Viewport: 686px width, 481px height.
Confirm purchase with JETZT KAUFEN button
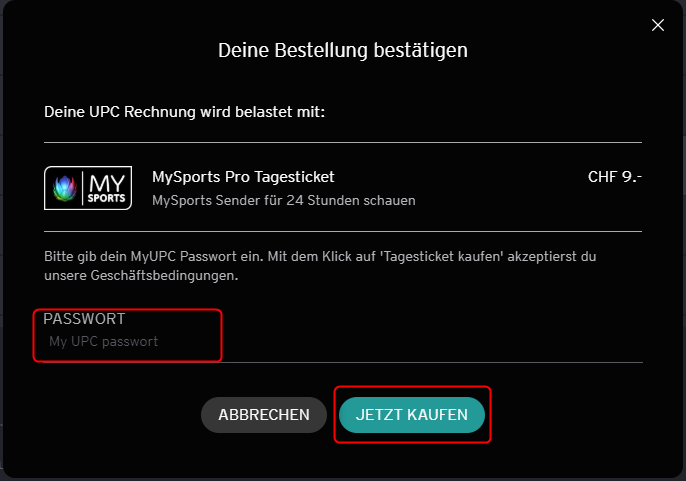pyautogui.click(x=412, y=414)
